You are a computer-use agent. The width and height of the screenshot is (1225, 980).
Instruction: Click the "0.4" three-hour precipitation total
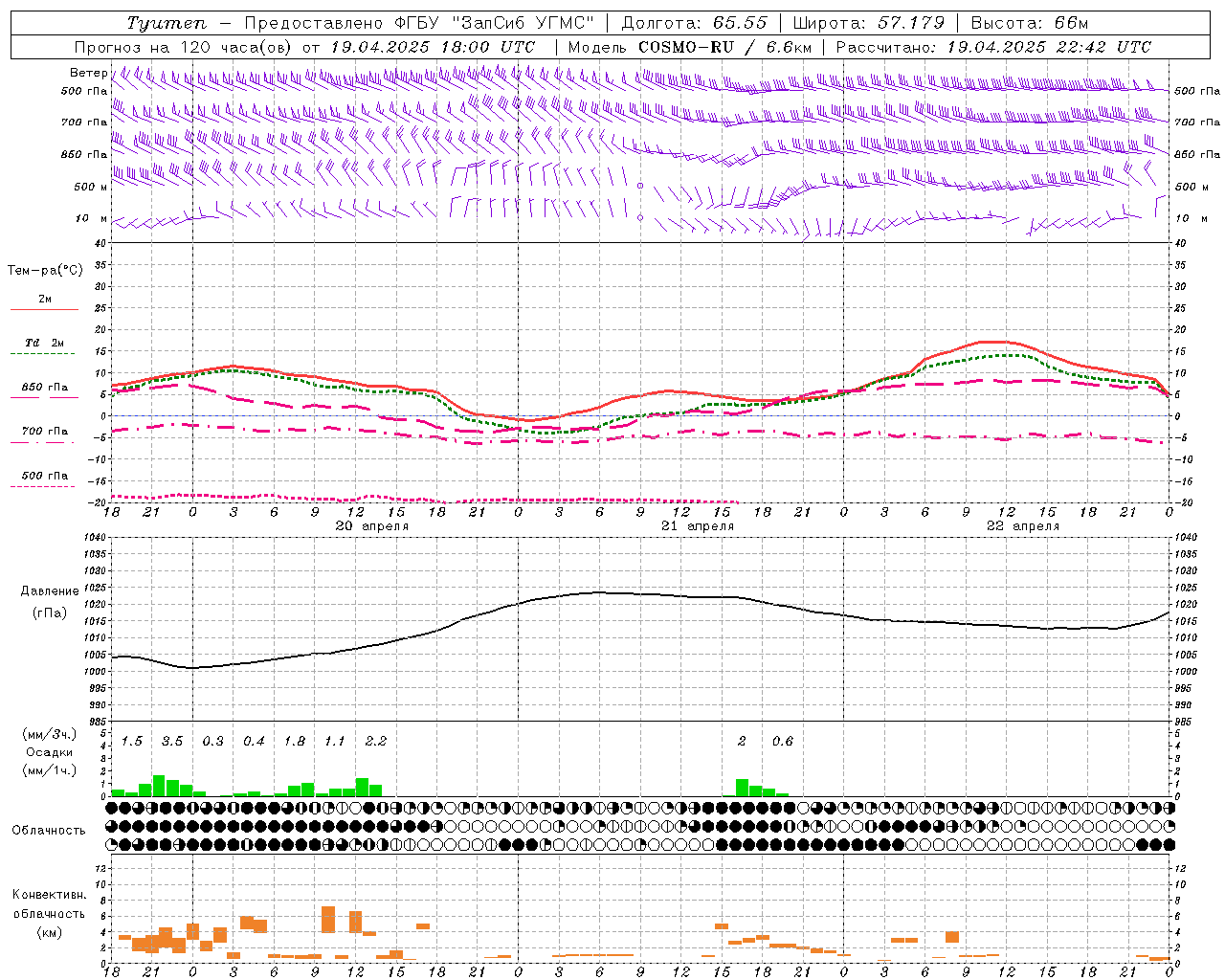[254, 742]
